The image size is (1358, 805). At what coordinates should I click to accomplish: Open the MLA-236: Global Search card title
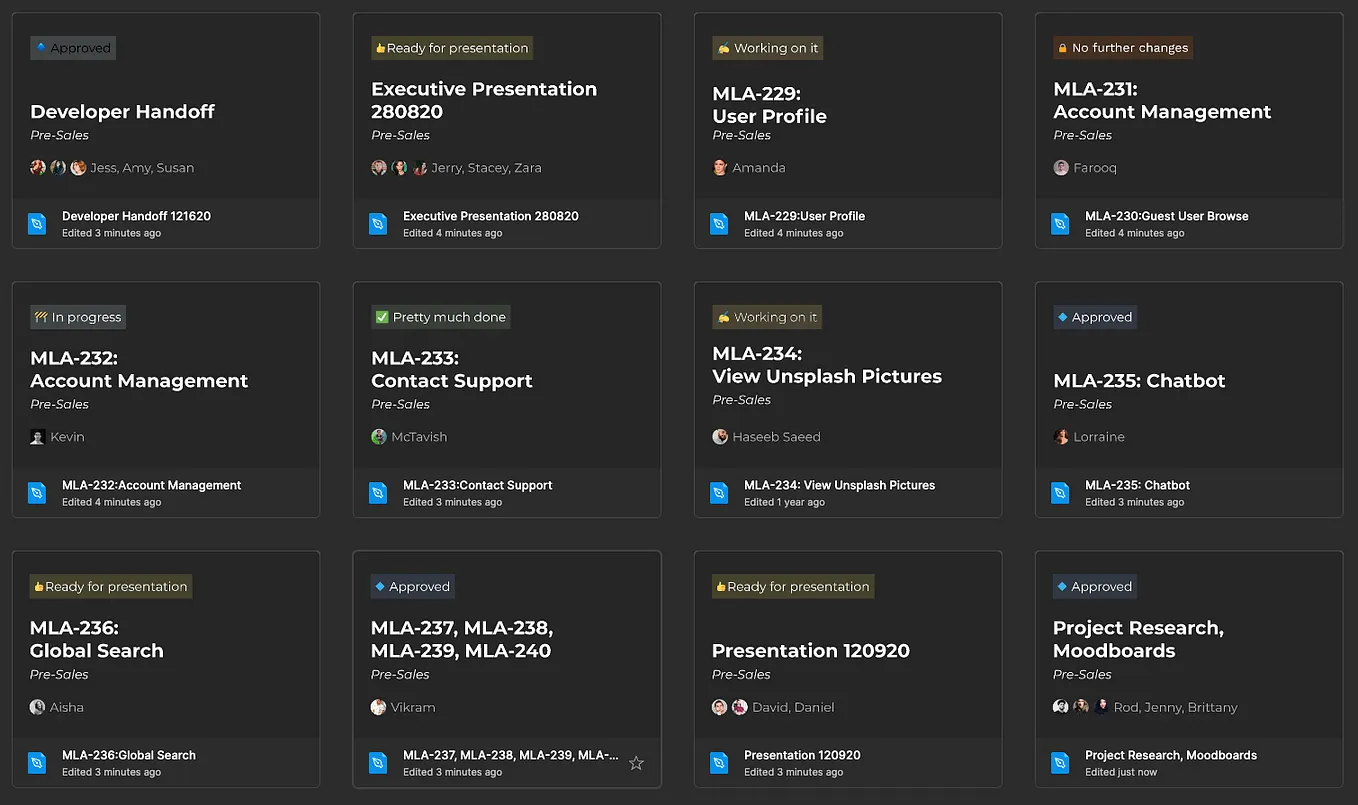click(x=97, y=638)
